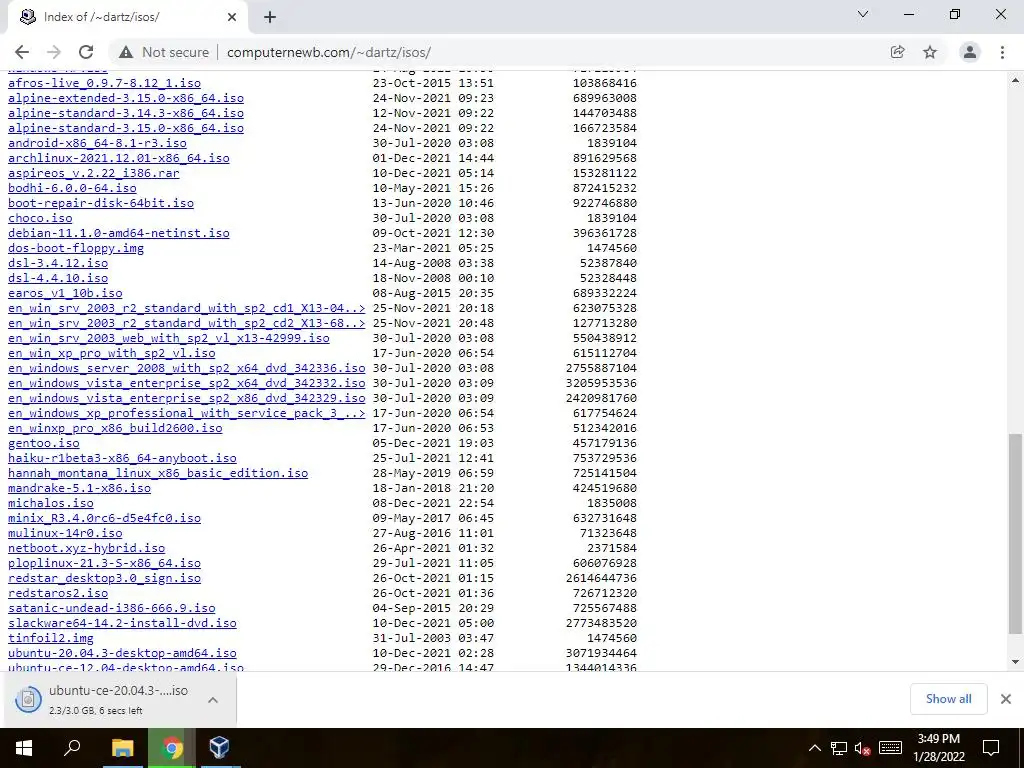This screenshot has width=1024, height=768.
Task: Open alpine-extended-3.15.0-x86_64.iso link
Action: click(126, 98)
